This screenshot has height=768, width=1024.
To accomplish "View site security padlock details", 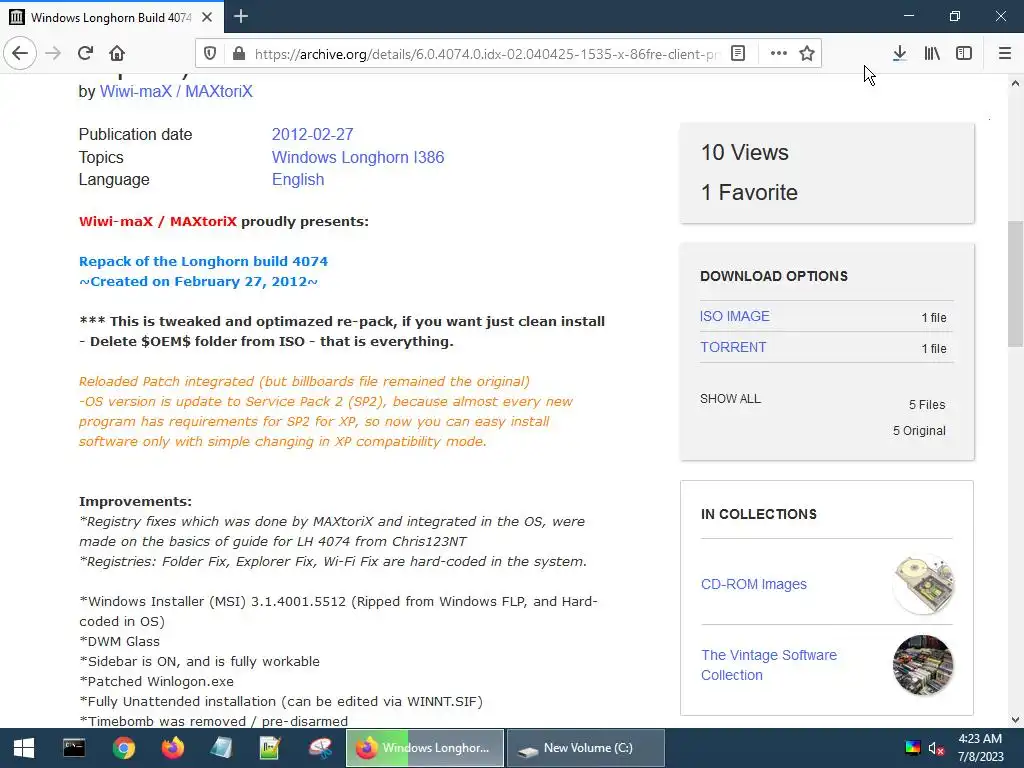I will (239, 54).
